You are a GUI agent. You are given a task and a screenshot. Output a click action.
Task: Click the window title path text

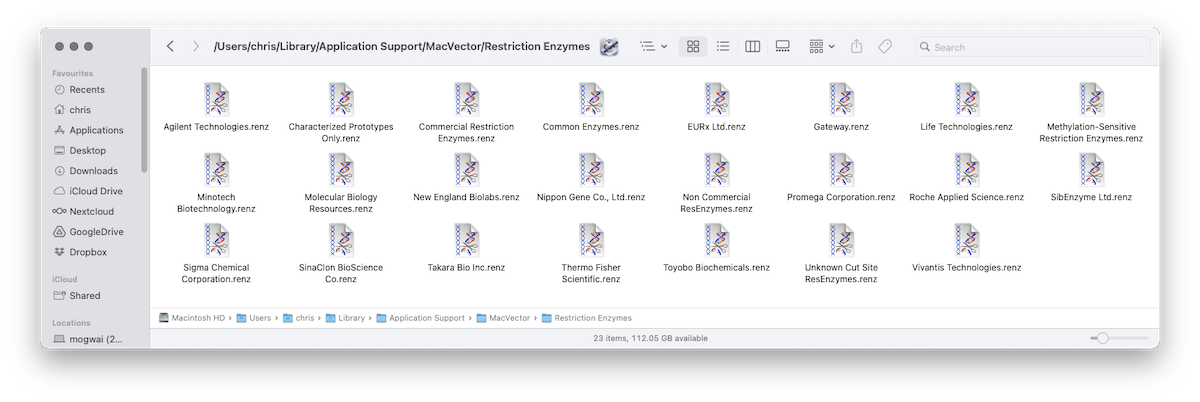click(x=402, y=47)
